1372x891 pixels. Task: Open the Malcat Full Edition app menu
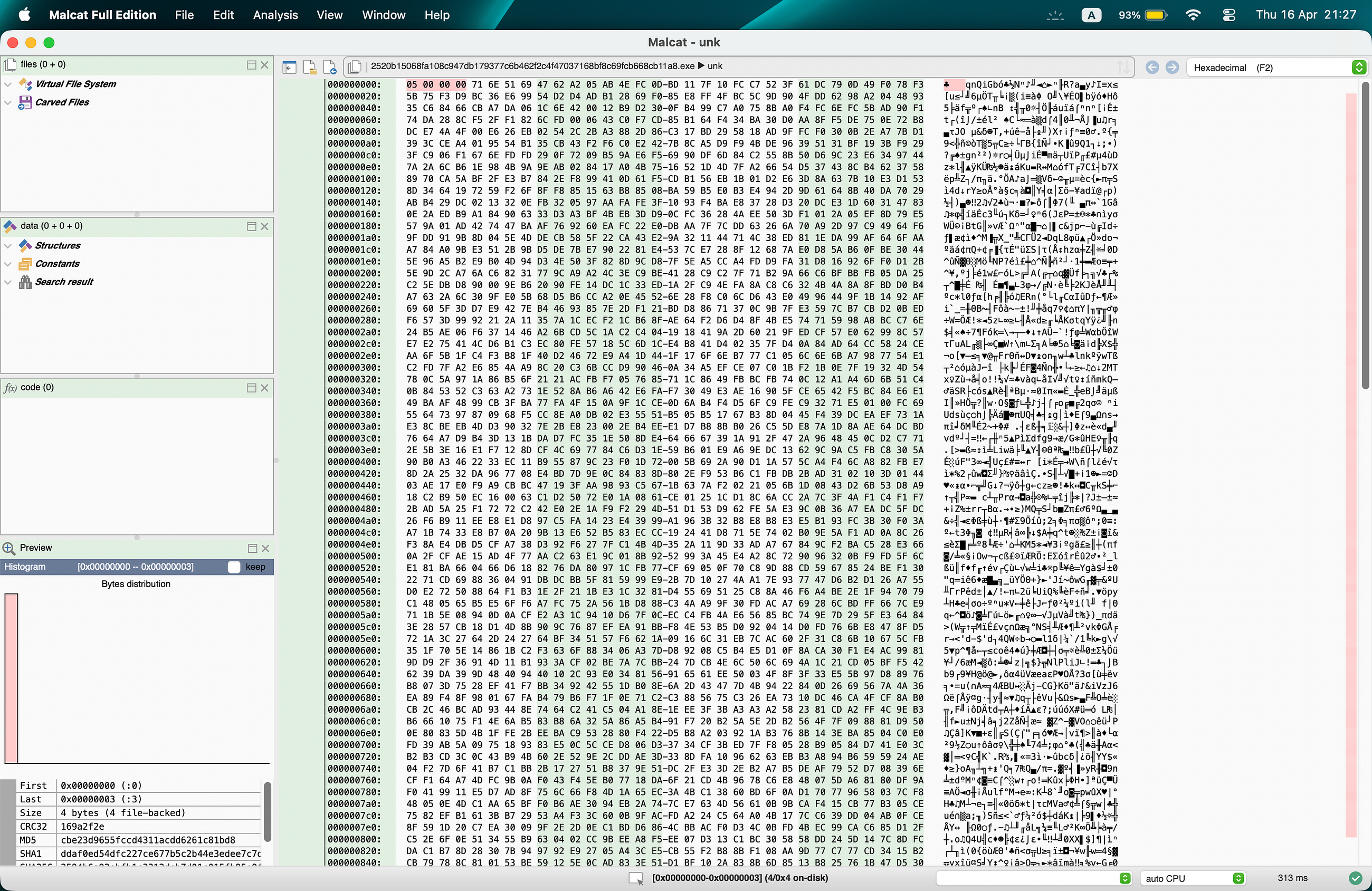102,15
